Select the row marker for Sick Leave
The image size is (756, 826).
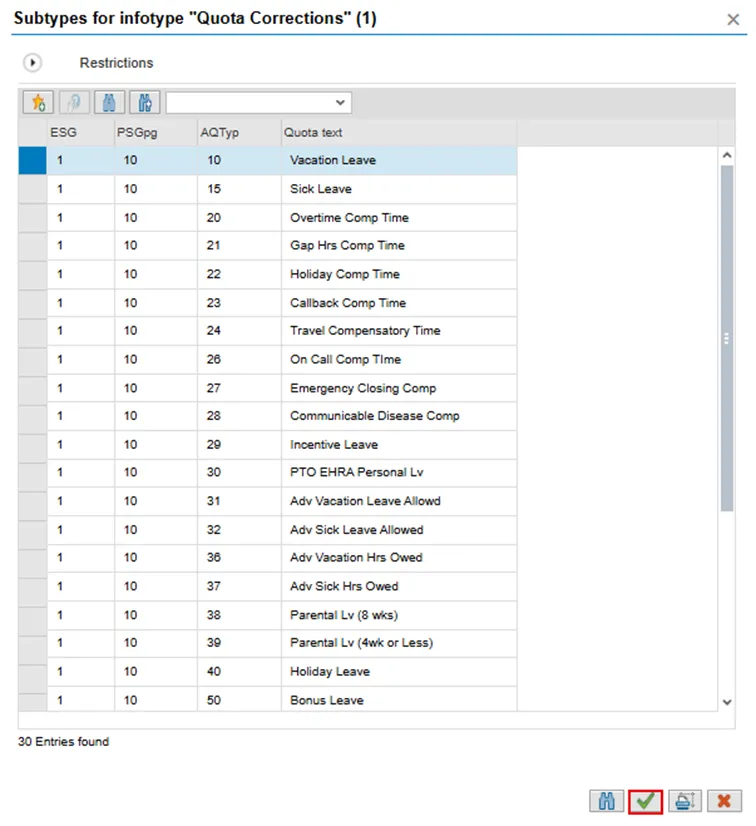pyautogui.click(x=32, y=189)
